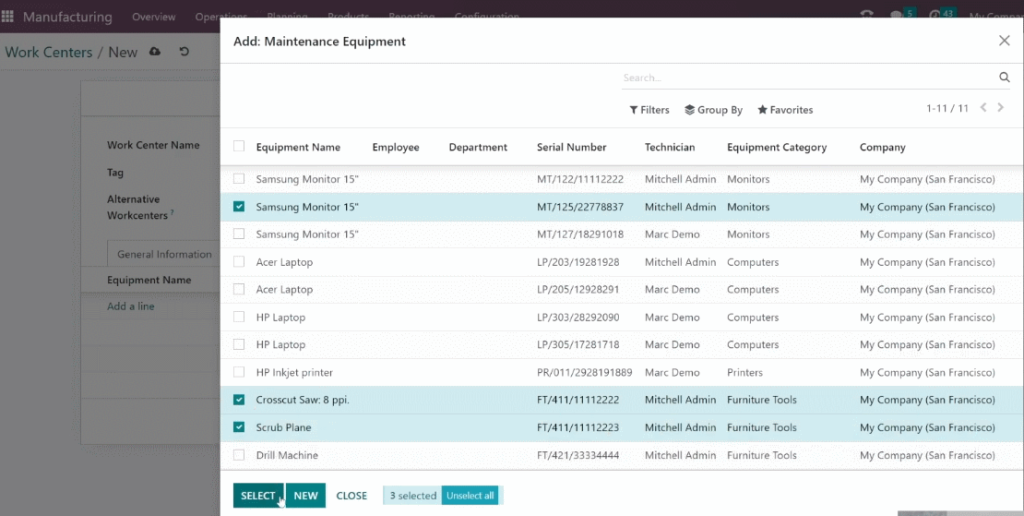Click Unselect all button
Screen dimensions: 1024x516
[x=470, y=496]
